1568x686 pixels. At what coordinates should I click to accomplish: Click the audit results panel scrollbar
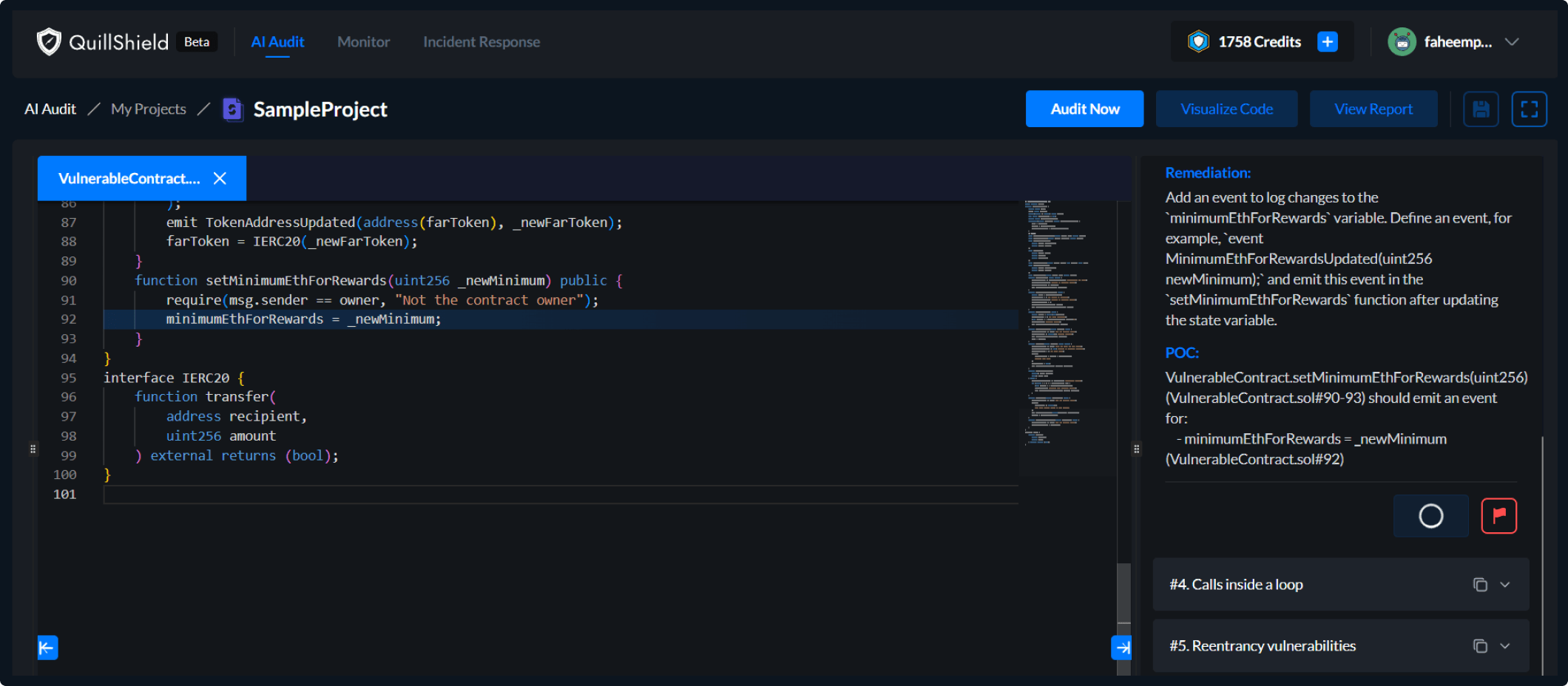[x=1542, y=554]
